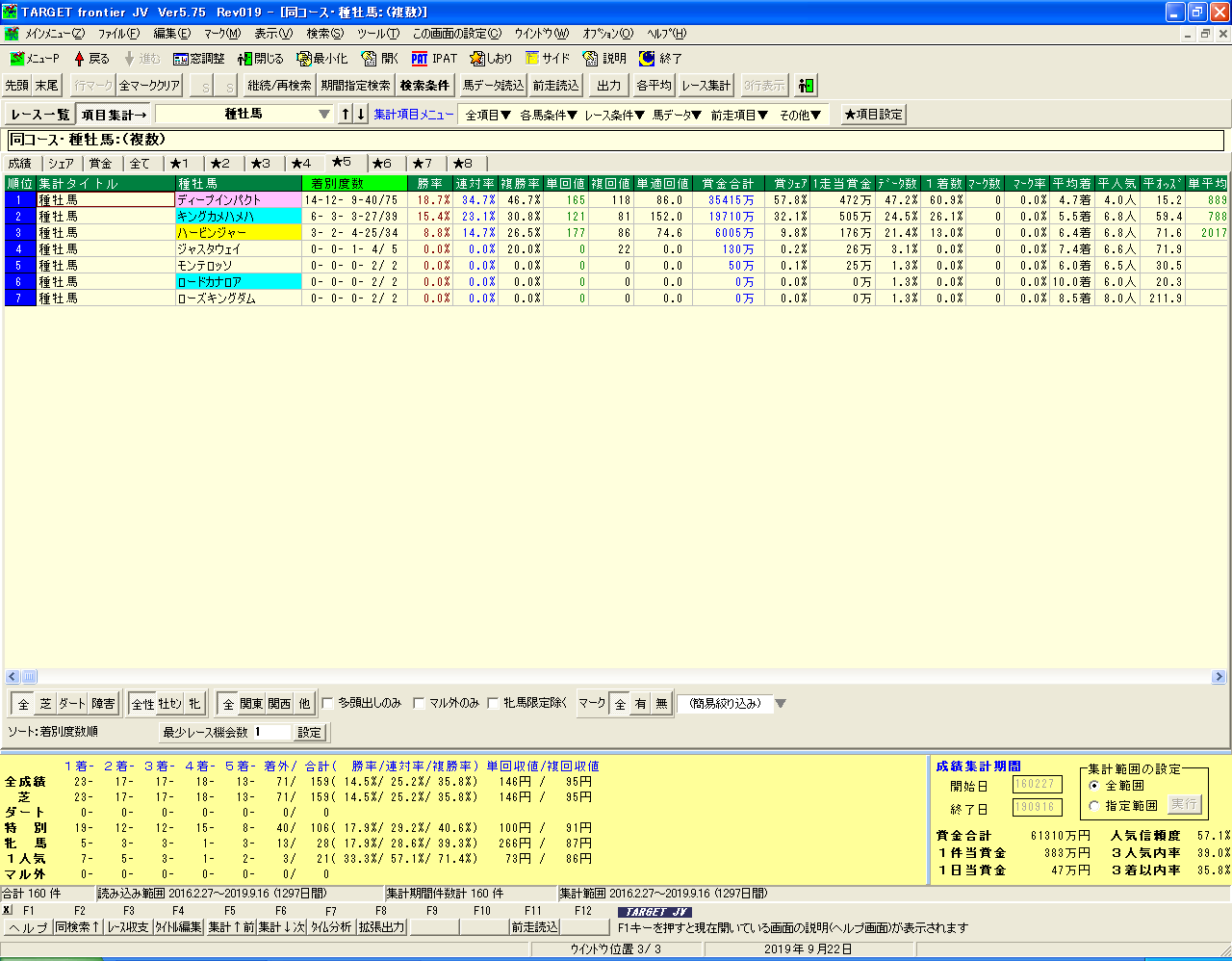This screenshot has width=1232, height=961.
Task: Expand the 全項目▼ dropdown
Action: coord(488,115)
